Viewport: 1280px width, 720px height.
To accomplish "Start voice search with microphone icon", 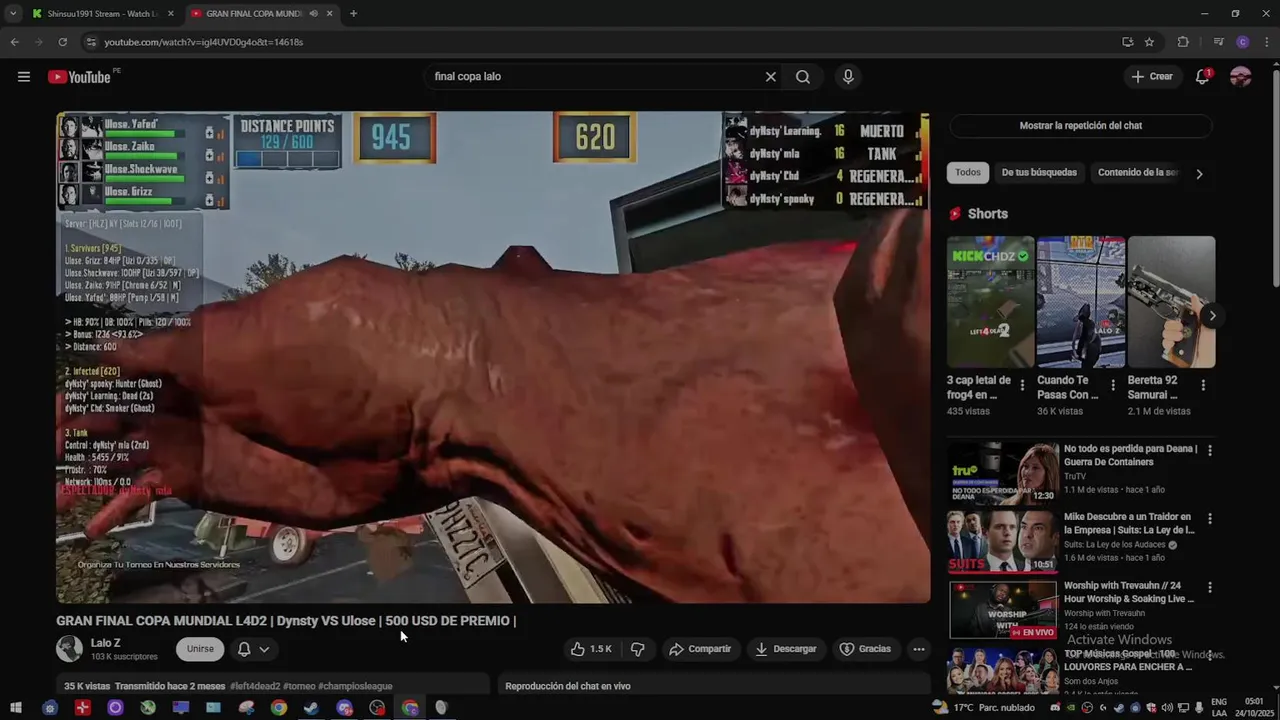I will (x=848, y=77).
